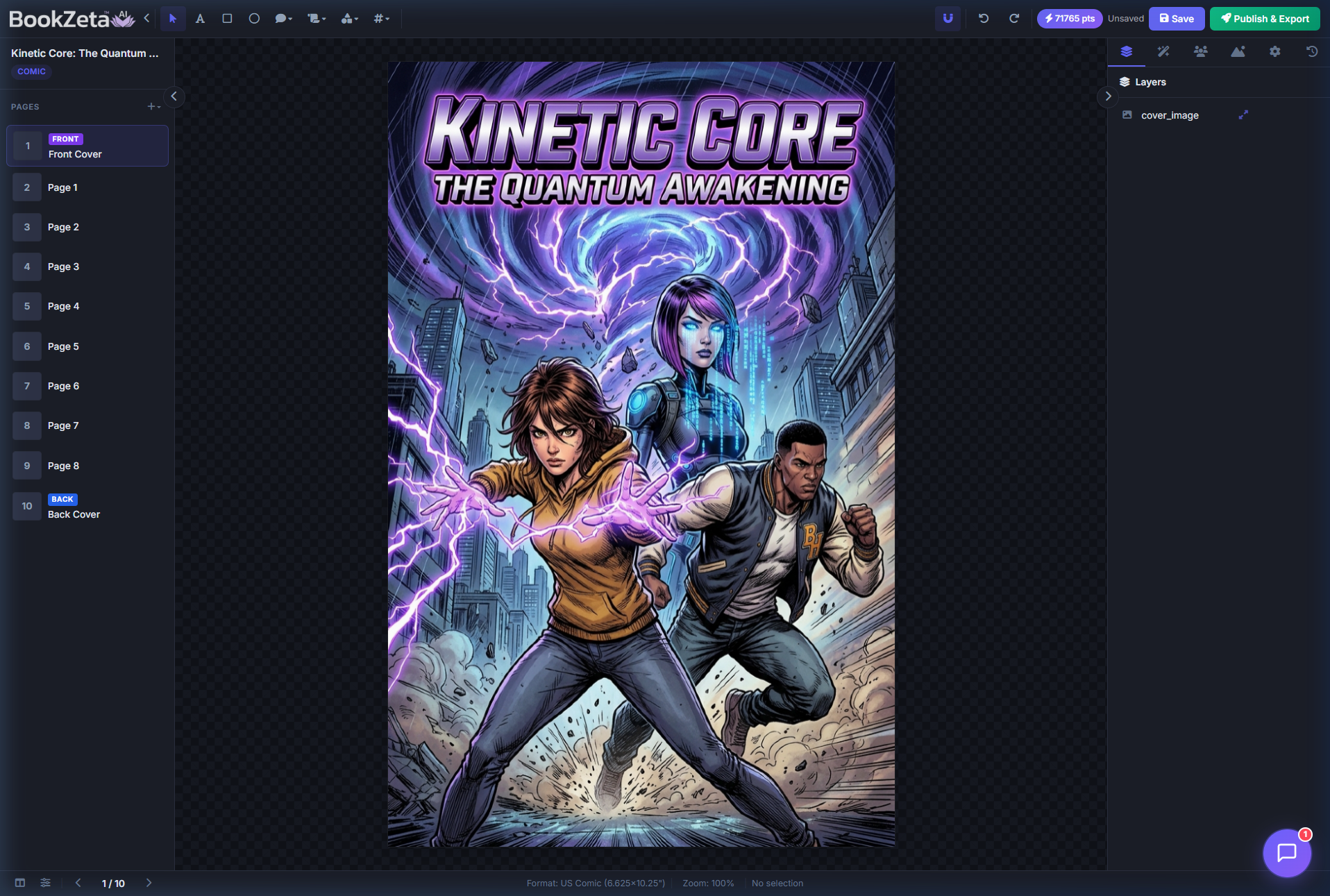Open the sliders settings icon in status bar
1330x896 pixels.
click(x=45, y=883)
